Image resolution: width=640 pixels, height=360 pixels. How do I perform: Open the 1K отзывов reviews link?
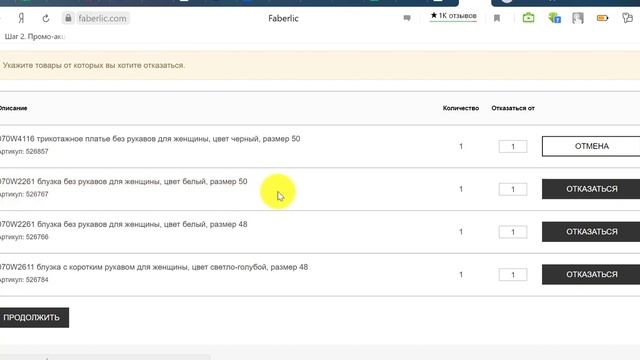click(x=453, y=16)
